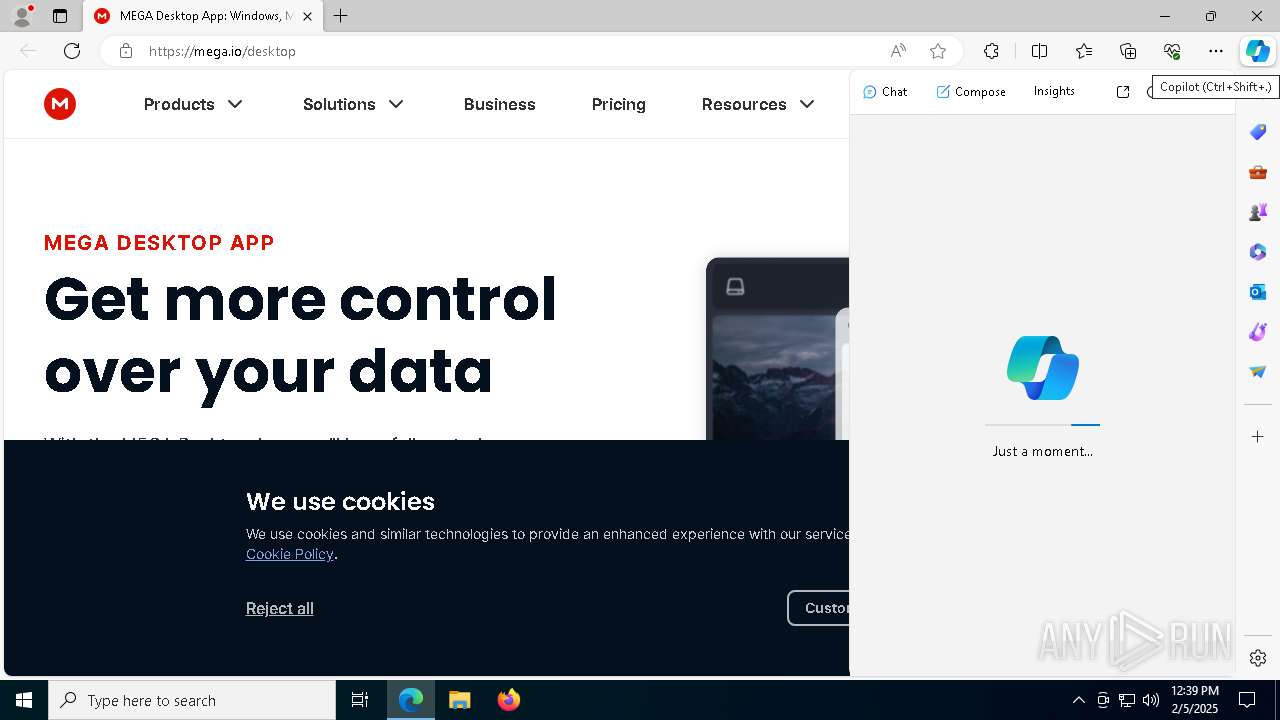Image resolution: width=1280 pixels, height=720 pixels.
Task: Open the volume control tray icon
Action: (x=1151, y=700)
